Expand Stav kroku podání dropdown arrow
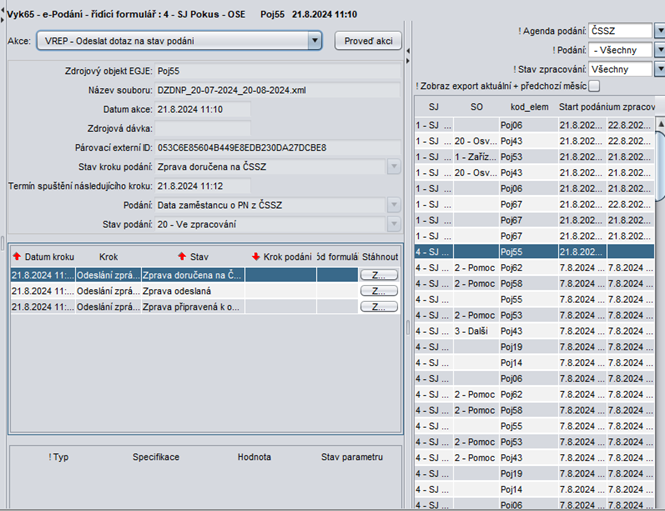Screen dimensions: 665x511 click(x=394, y=167)
